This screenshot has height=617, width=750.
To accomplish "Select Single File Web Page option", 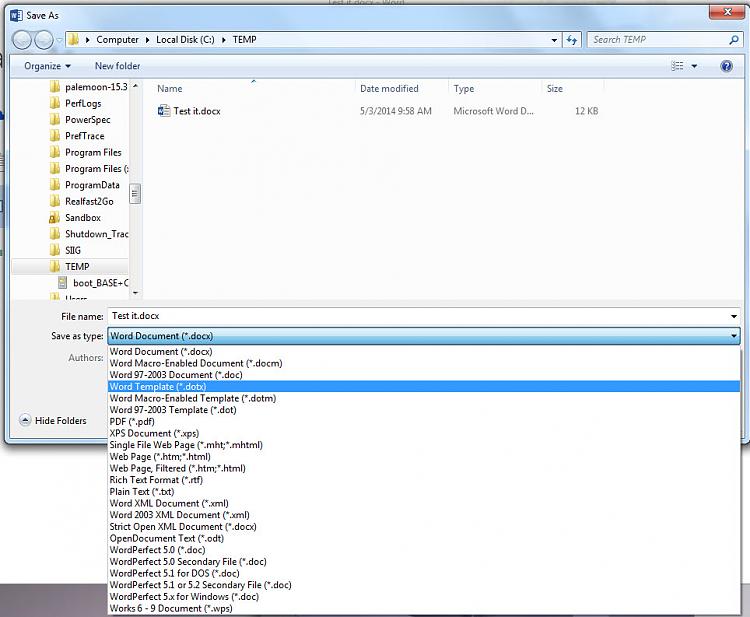I will (424, 445).
